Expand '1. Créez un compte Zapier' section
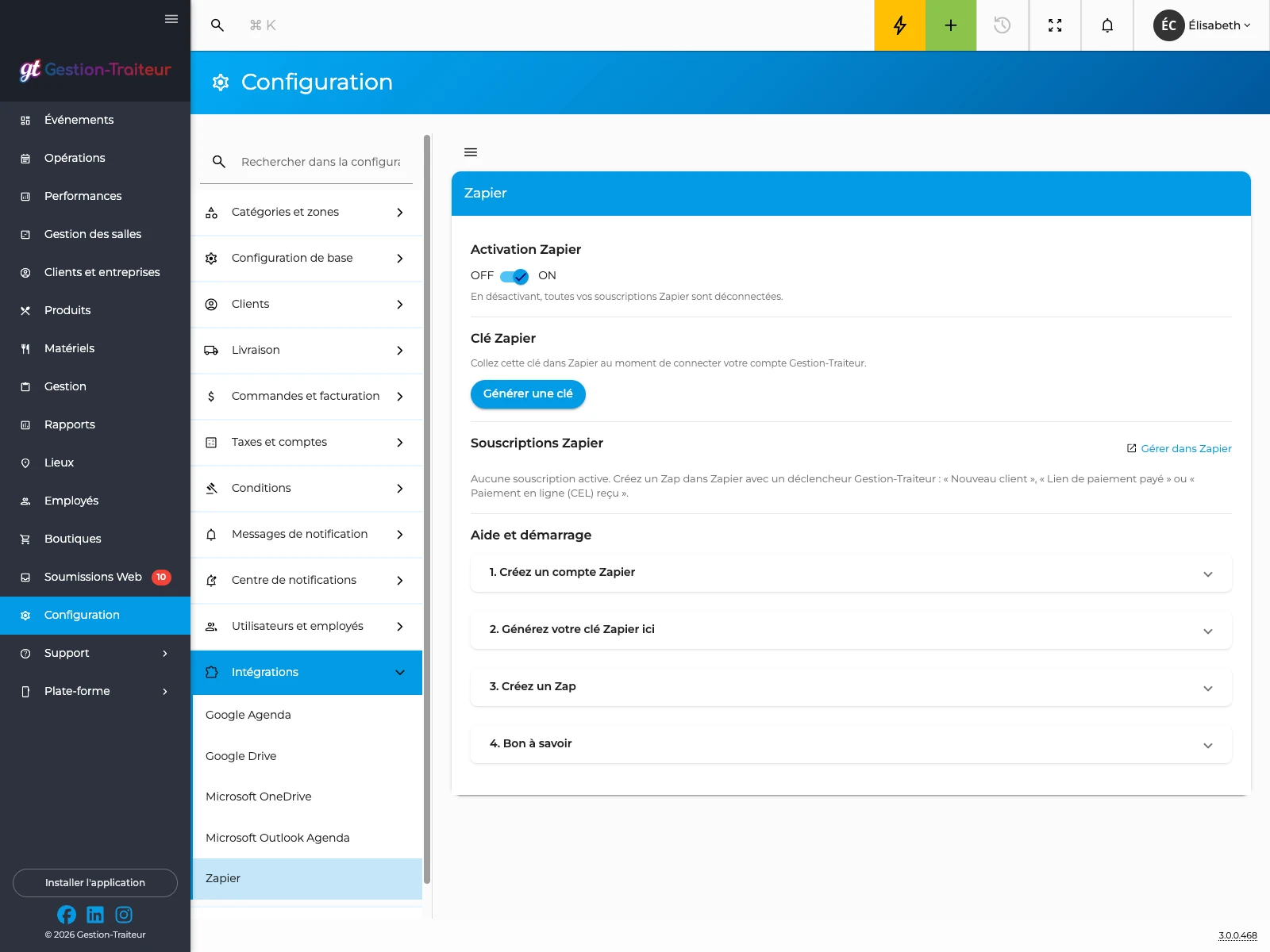The width and height of the screenshot is (1270, 952). click(x=851, y=573)
